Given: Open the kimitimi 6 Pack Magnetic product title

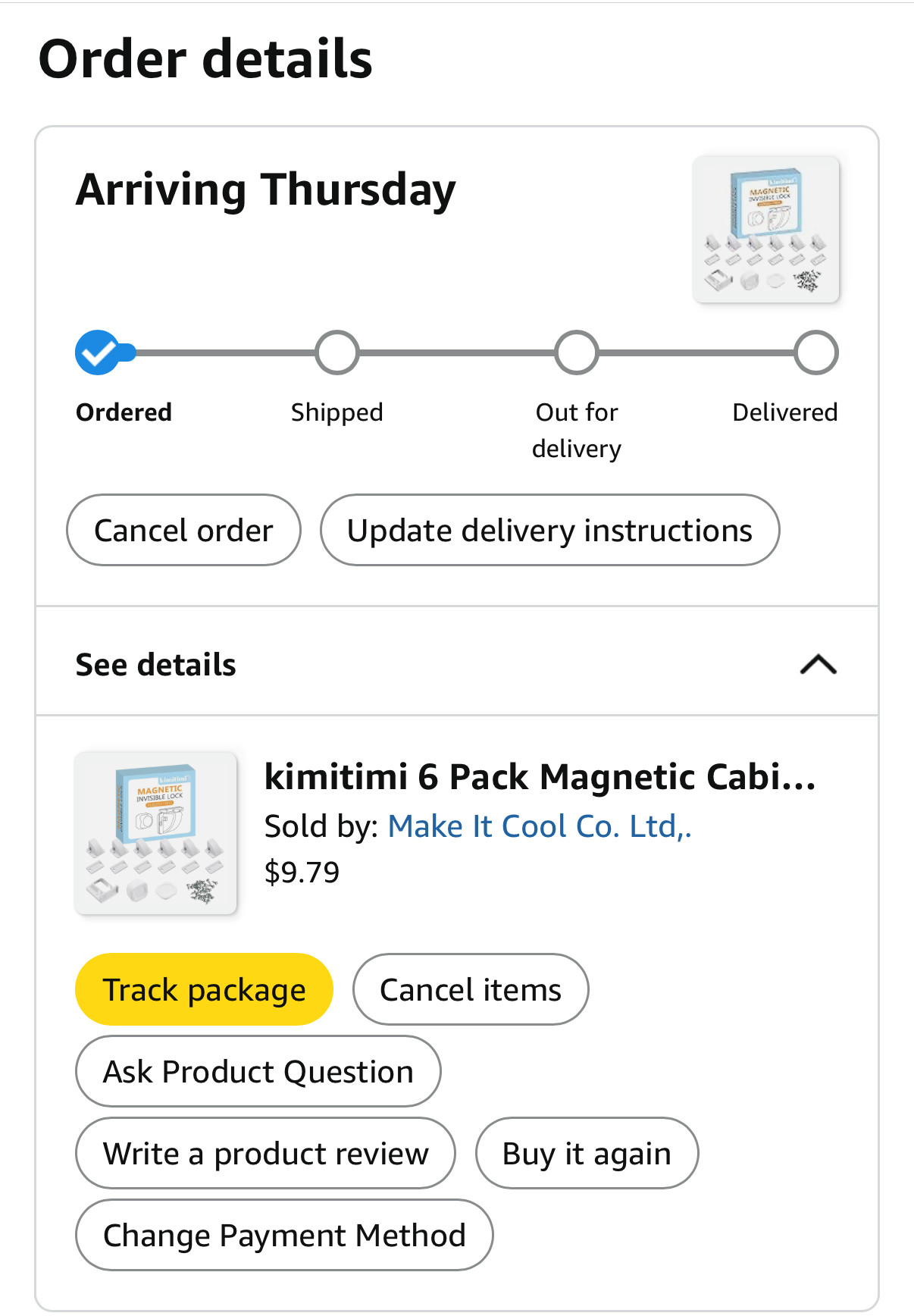Looking at the screenshot, I should pyautogui.click(x=539, y=777).
